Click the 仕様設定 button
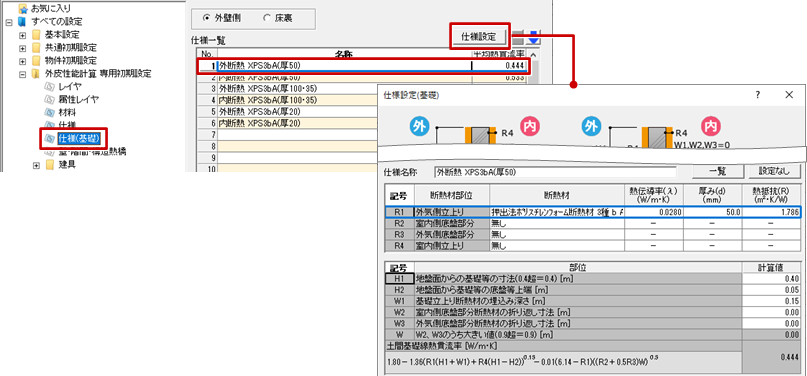 tap(479, 37)
